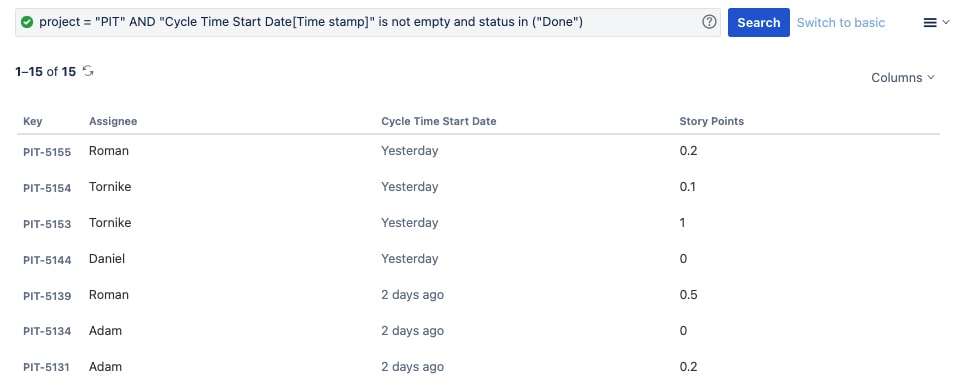962x392 pixels.
Task: Sort by Cycle Time Start Date header
Action: [439, 121]
